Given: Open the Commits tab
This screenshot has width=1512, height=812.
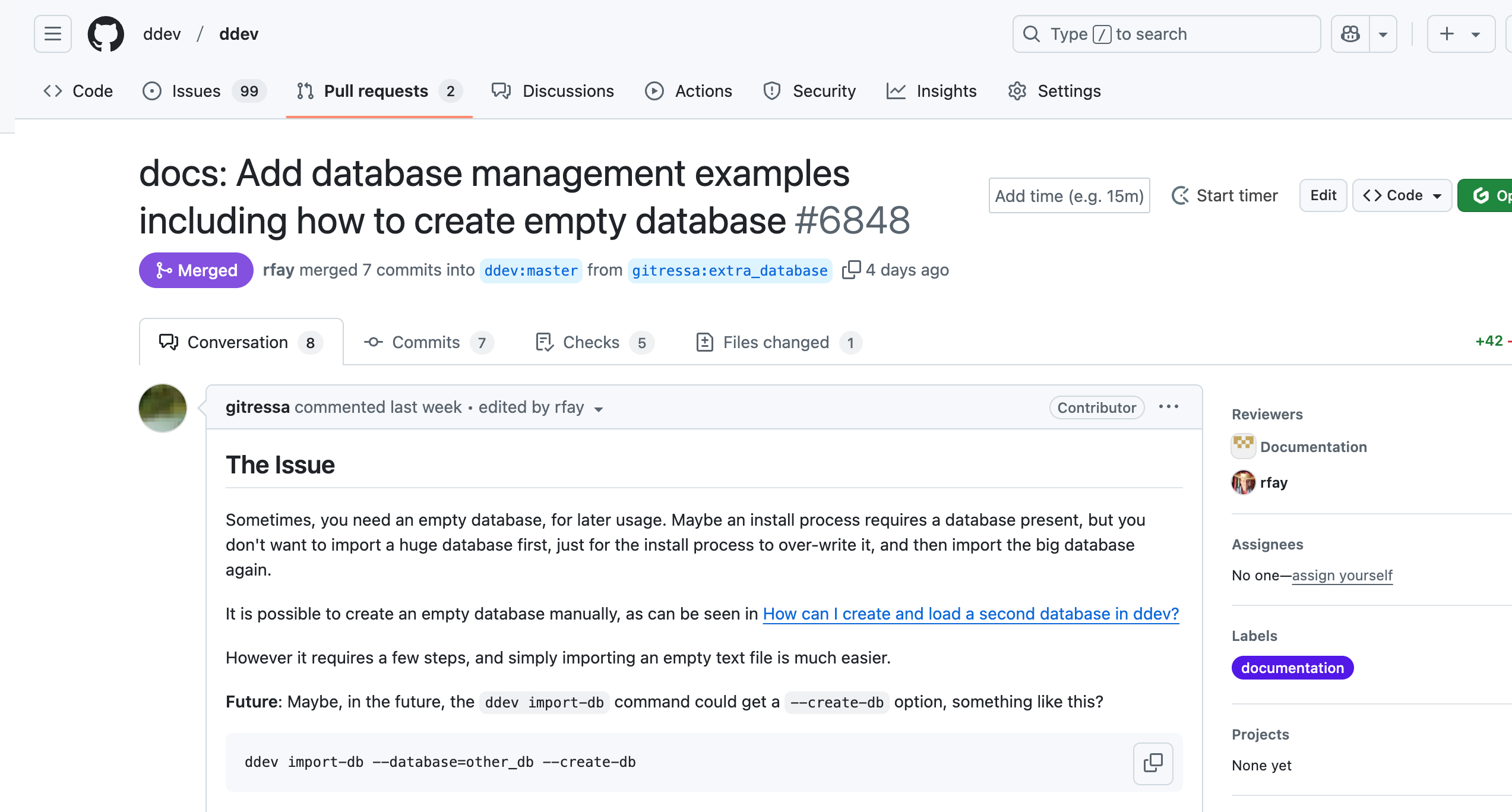Looking at the screenshot, I should pyautogui.click(x=426, y=342).
